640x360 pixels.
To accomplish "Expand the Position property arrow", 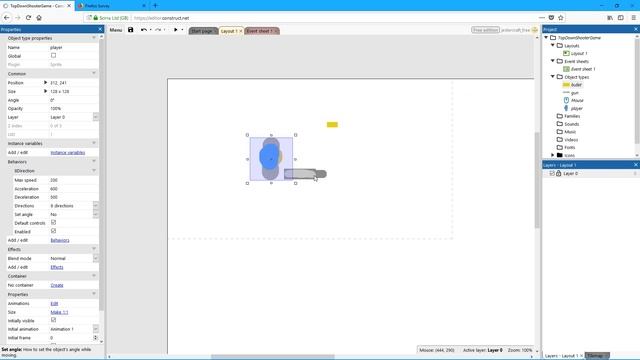I will pos(45,82).
